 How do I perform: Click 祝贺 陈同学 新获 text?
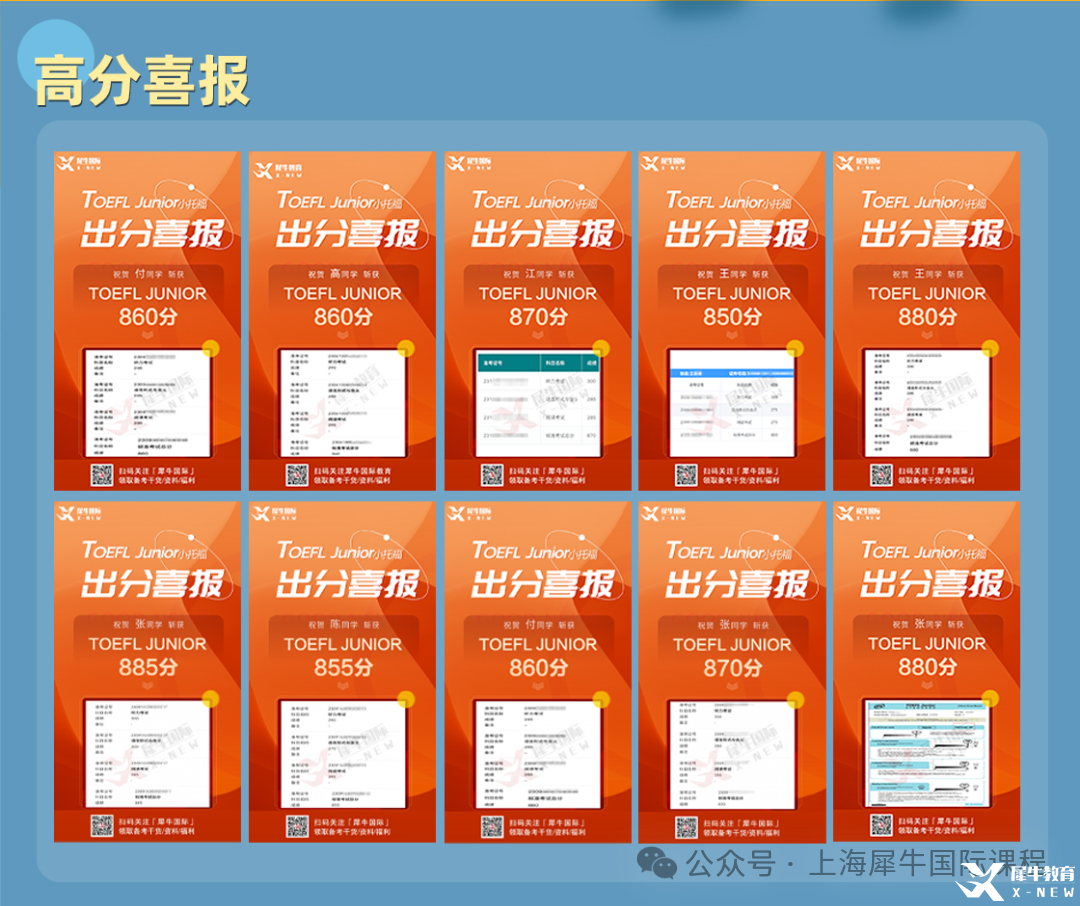(x=343, y=625)
